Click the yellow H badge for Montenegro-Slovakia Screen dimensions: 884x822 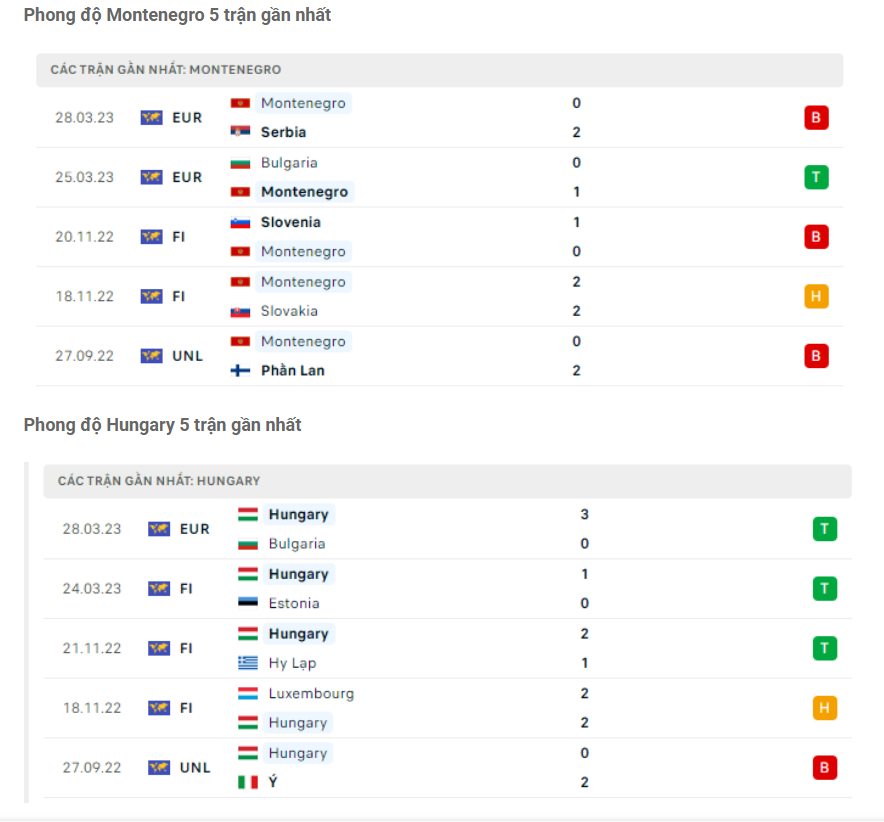[817, 296]
